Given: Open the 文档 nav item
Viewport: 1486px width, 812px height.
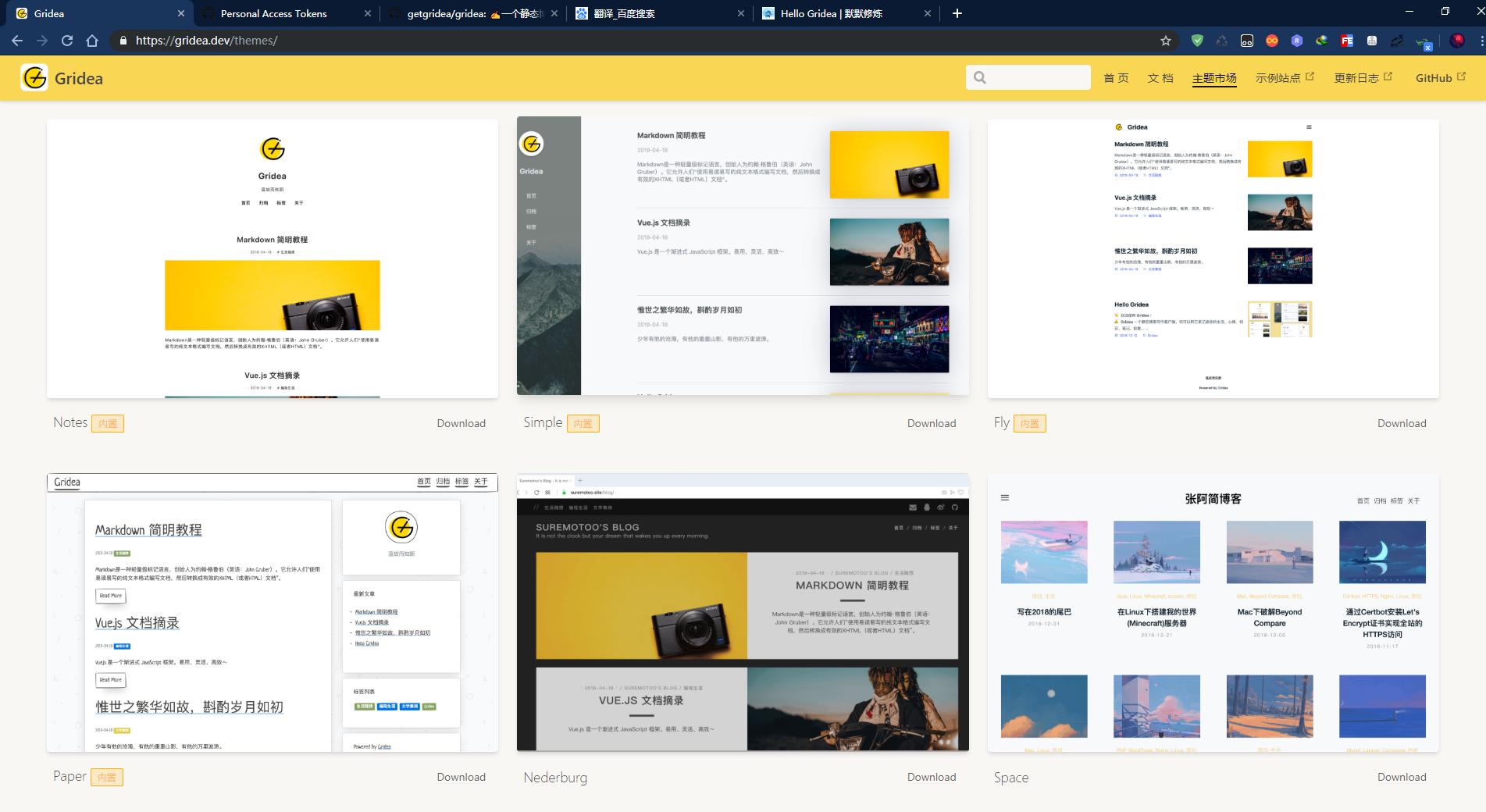Looking at the screenshot, I should point(1160,78).
